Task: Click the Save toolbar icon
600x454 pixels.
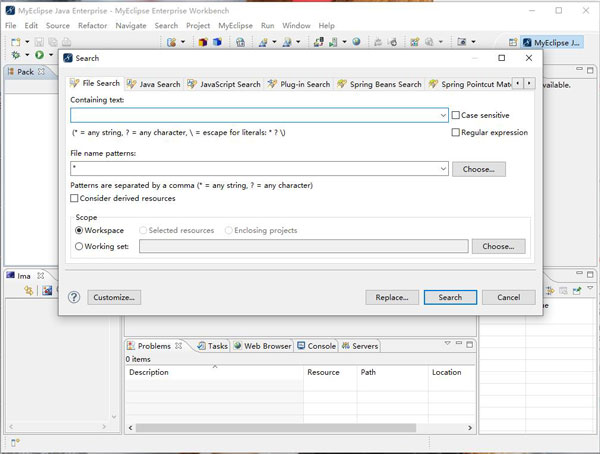Action: [39, 42]
